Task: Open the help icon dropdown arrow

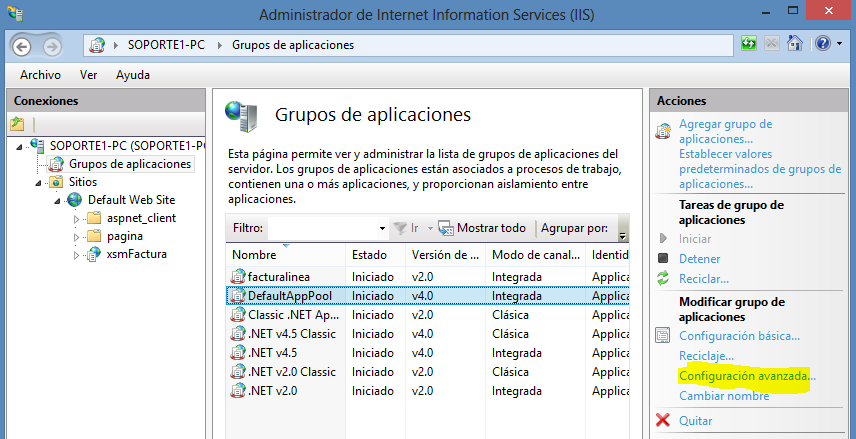Action: pos(840,43)
